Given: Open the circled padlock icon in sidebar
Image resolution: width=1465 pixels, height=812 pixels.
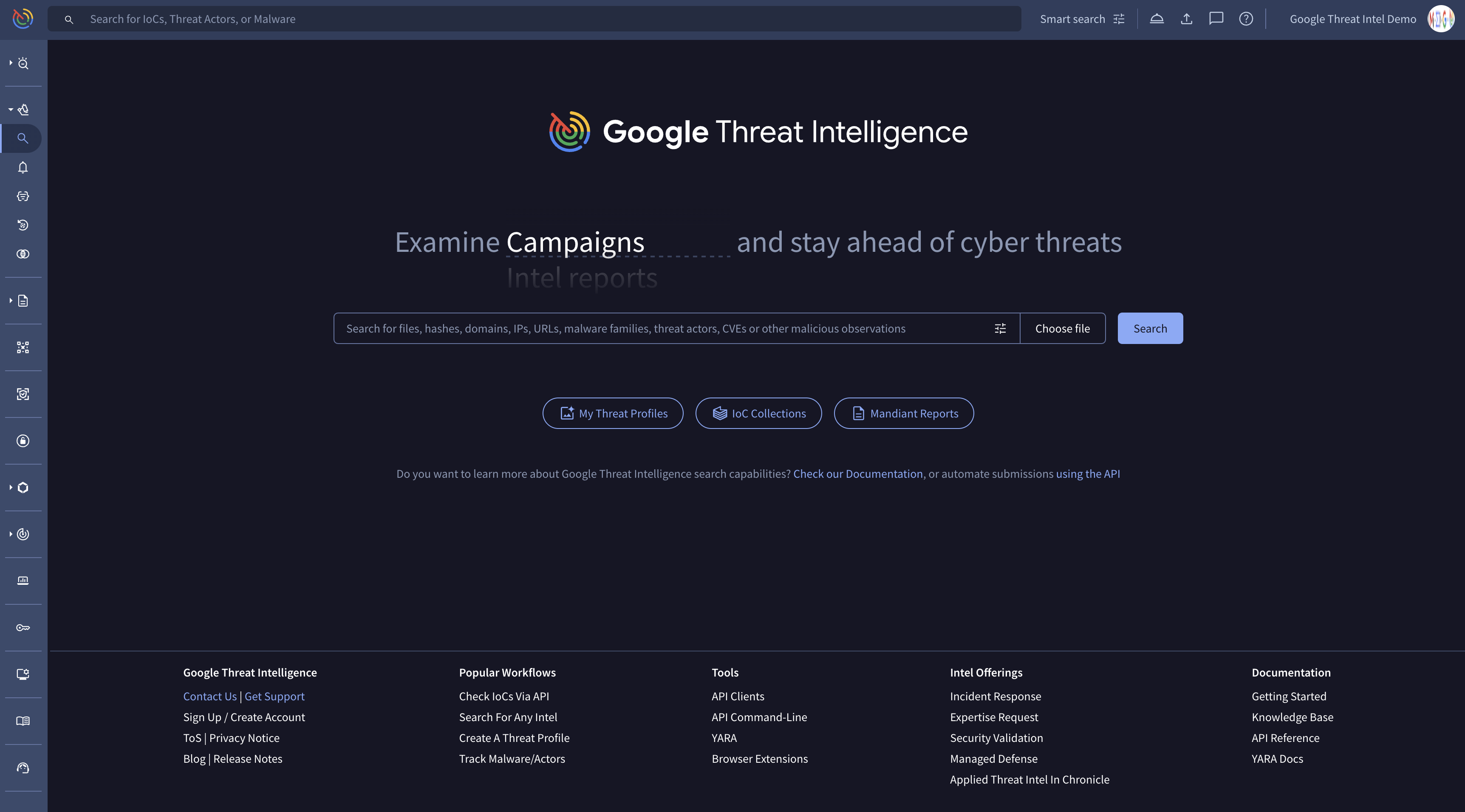Looking at the screenshot, I should pyautogui.click(x=23, y=441).
